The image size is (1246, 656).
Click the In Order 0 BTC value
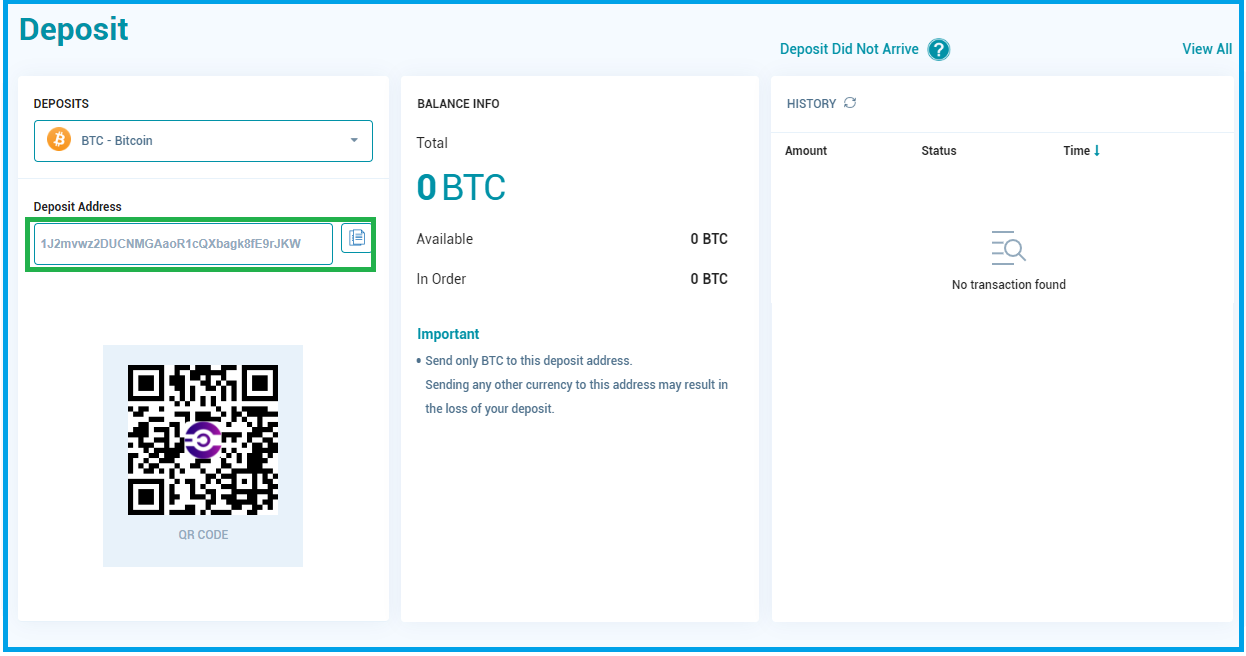pos(709,279)
